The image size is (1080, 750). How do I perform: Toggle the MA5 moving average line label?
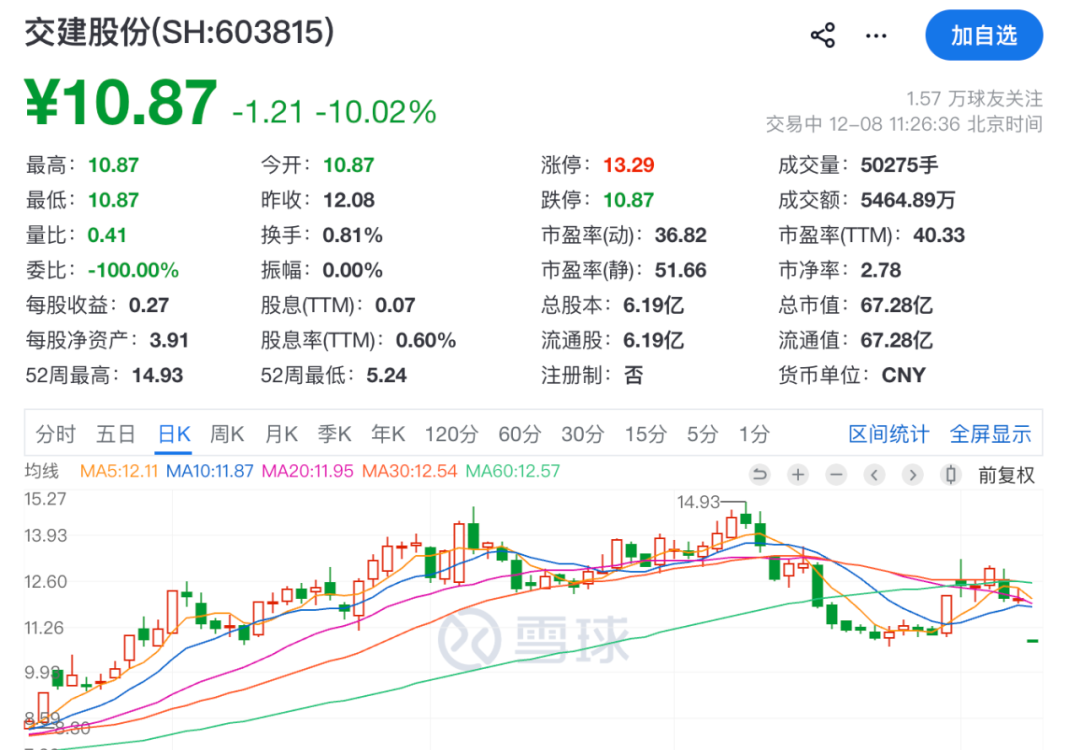119,471
